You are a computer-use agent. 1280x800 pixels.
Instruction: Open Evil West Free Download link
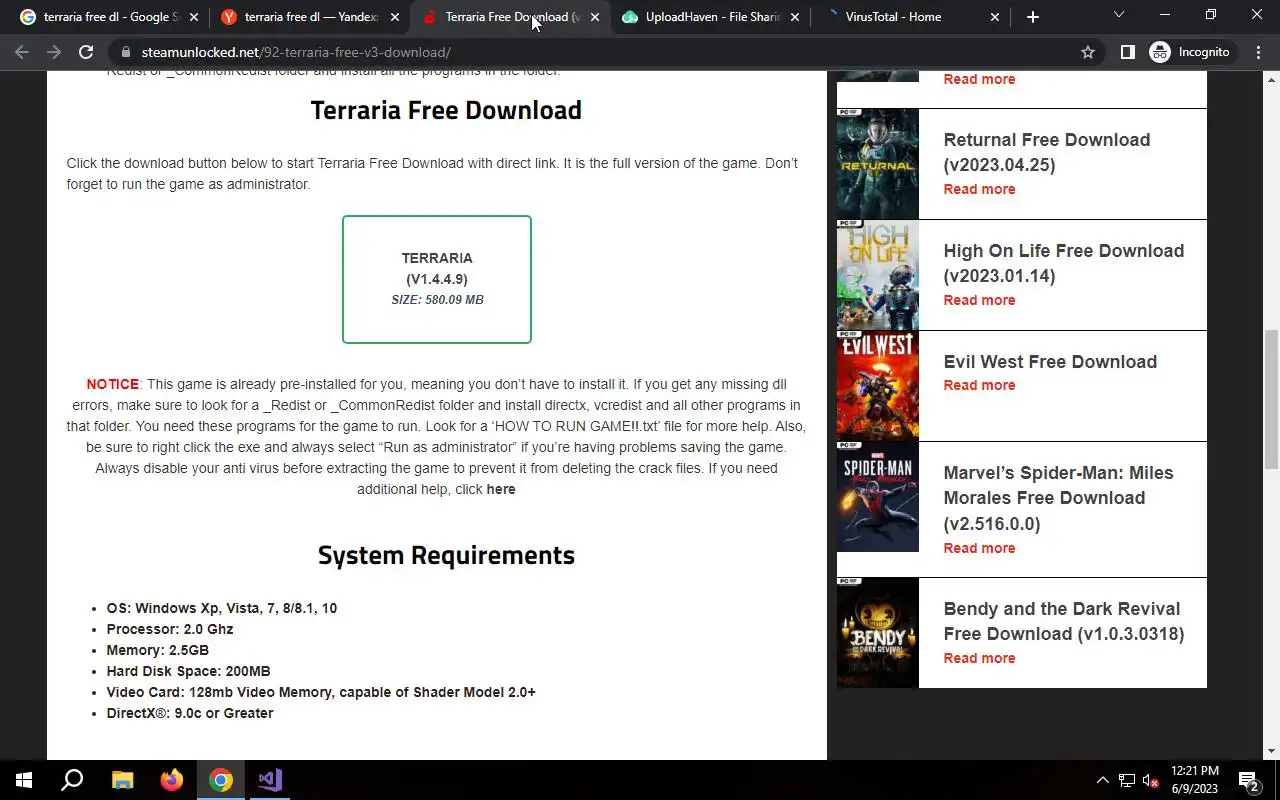pyautogui.click(x=1050, y=362)
